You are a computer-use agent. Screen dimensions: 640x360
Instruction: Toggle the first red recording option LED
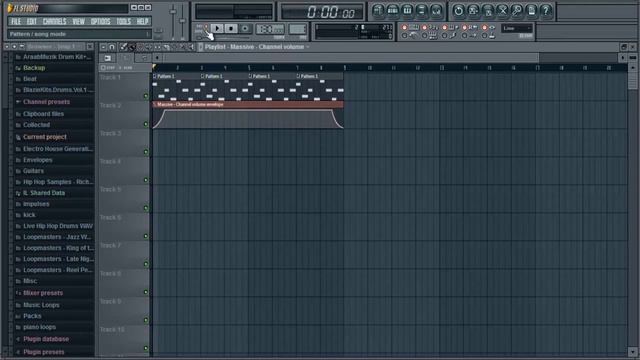(404, 27)
